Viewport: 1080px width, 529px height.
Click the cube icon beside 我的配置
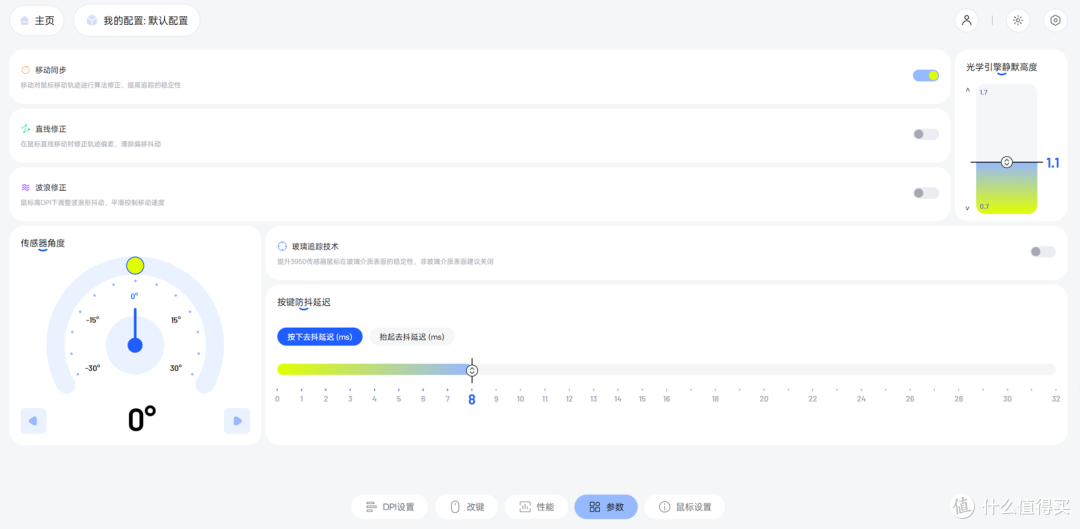[92, 21]
